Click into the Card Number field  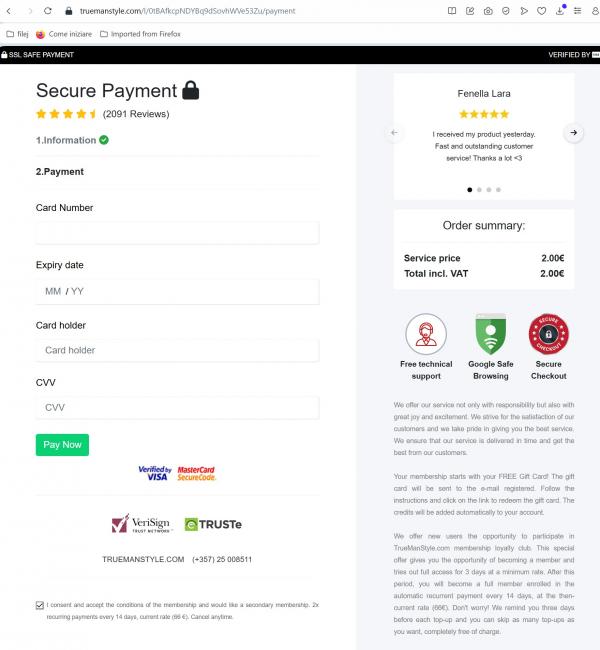pos(177,233)
